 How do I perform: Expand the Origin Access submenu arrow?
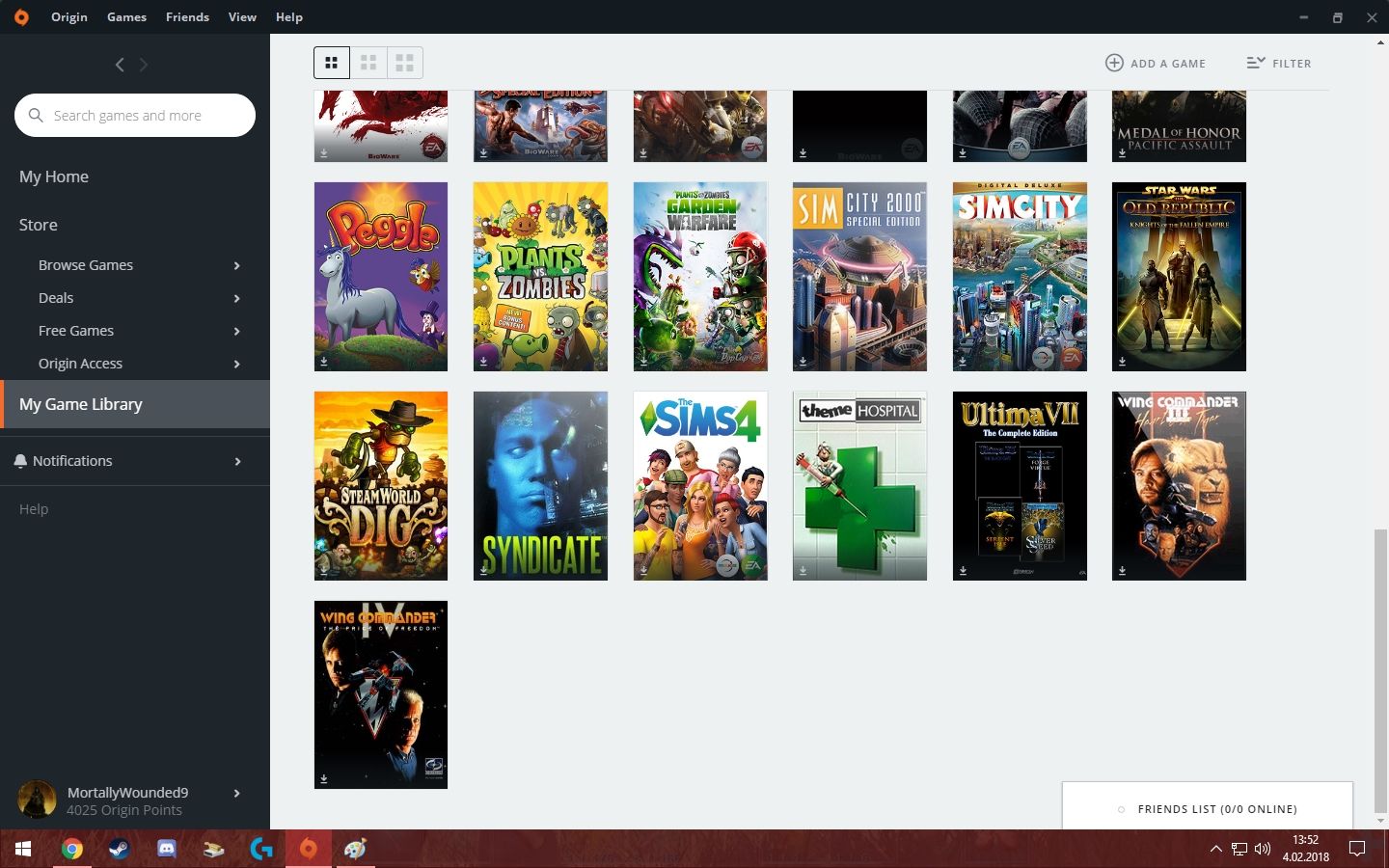(x=237, y=365)
